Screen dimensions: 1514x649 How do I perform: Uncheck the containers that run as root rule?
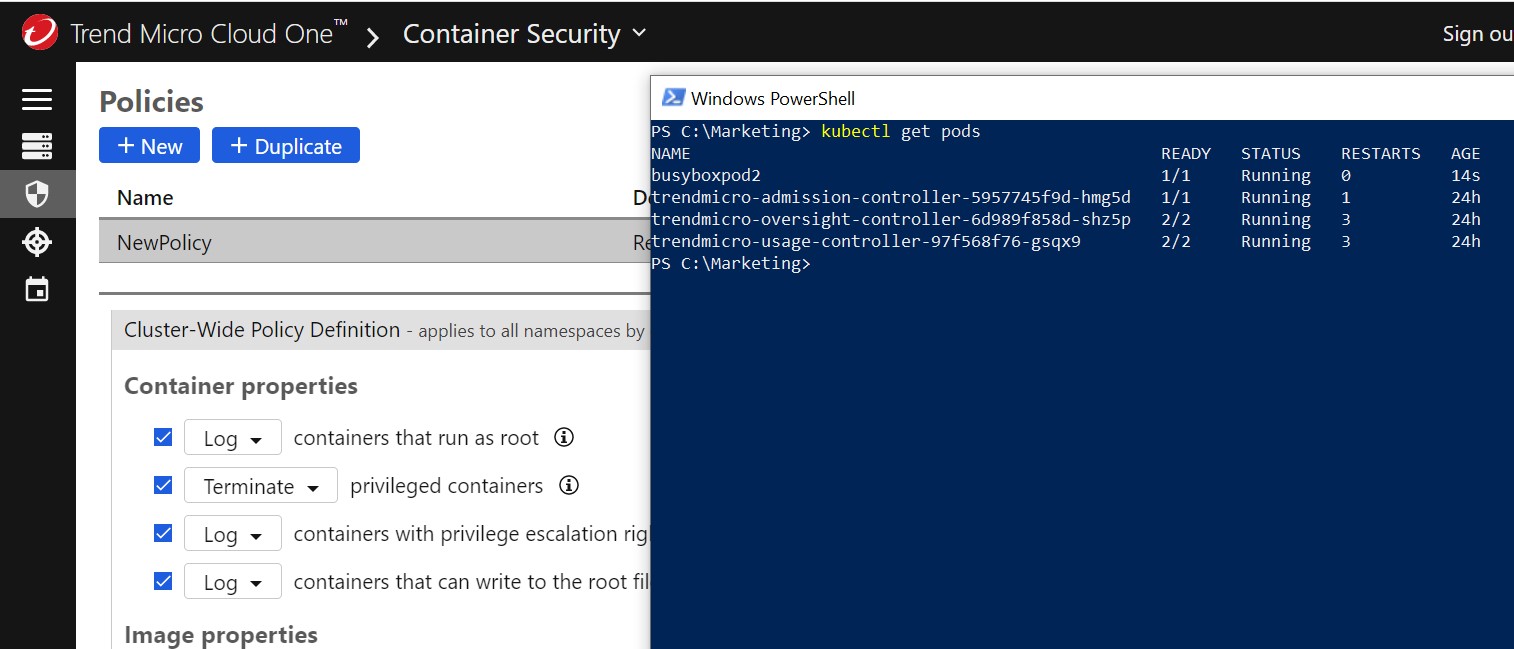coord(163,437)
